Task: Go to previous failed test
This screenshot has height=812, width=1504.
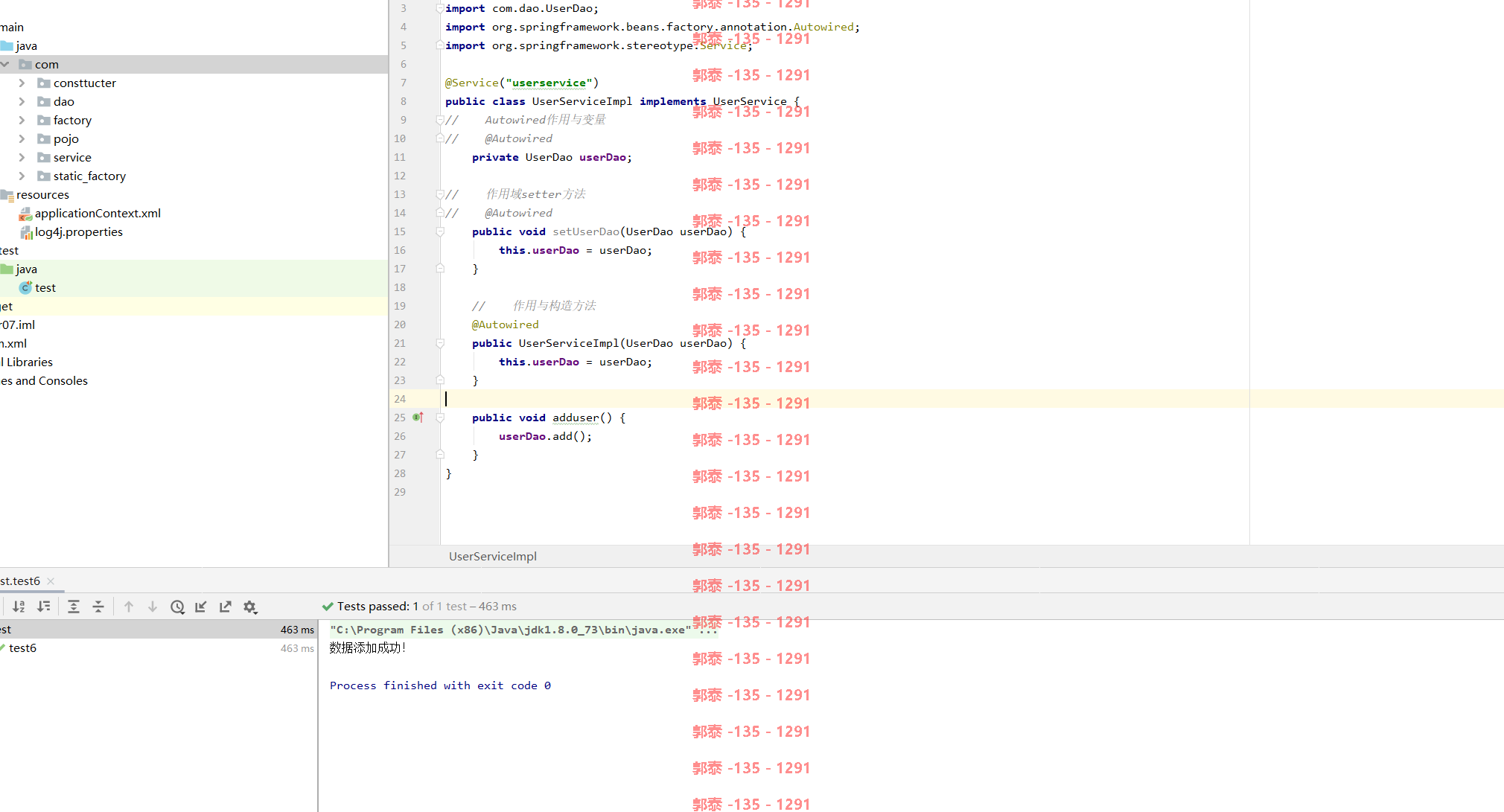Action: click(129, 607)
